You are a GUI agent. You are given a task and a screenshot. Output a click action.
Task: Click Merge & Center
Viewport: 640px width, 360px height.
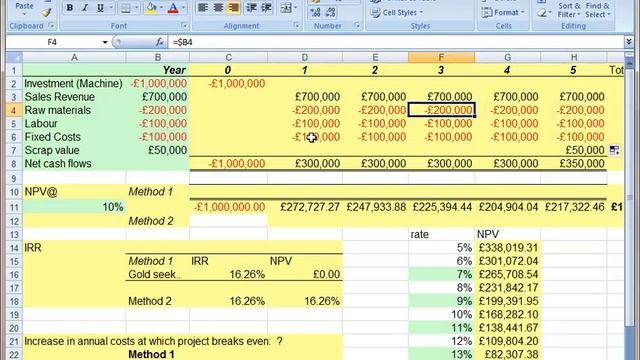pyautogui.click(x=286, y=8)
